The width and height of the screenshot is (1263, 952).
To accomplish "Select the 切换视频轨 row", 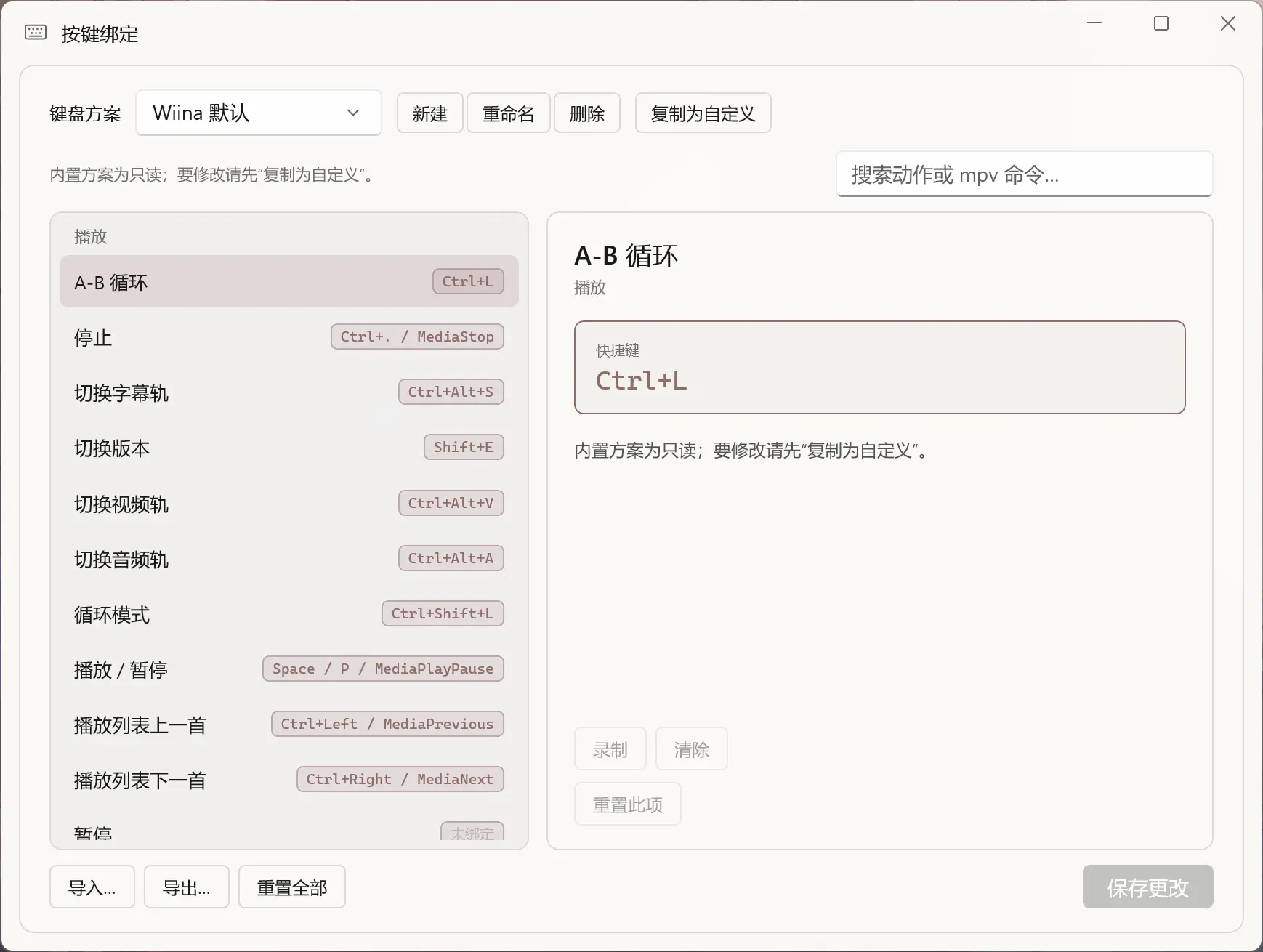I will tap(289, 504).
